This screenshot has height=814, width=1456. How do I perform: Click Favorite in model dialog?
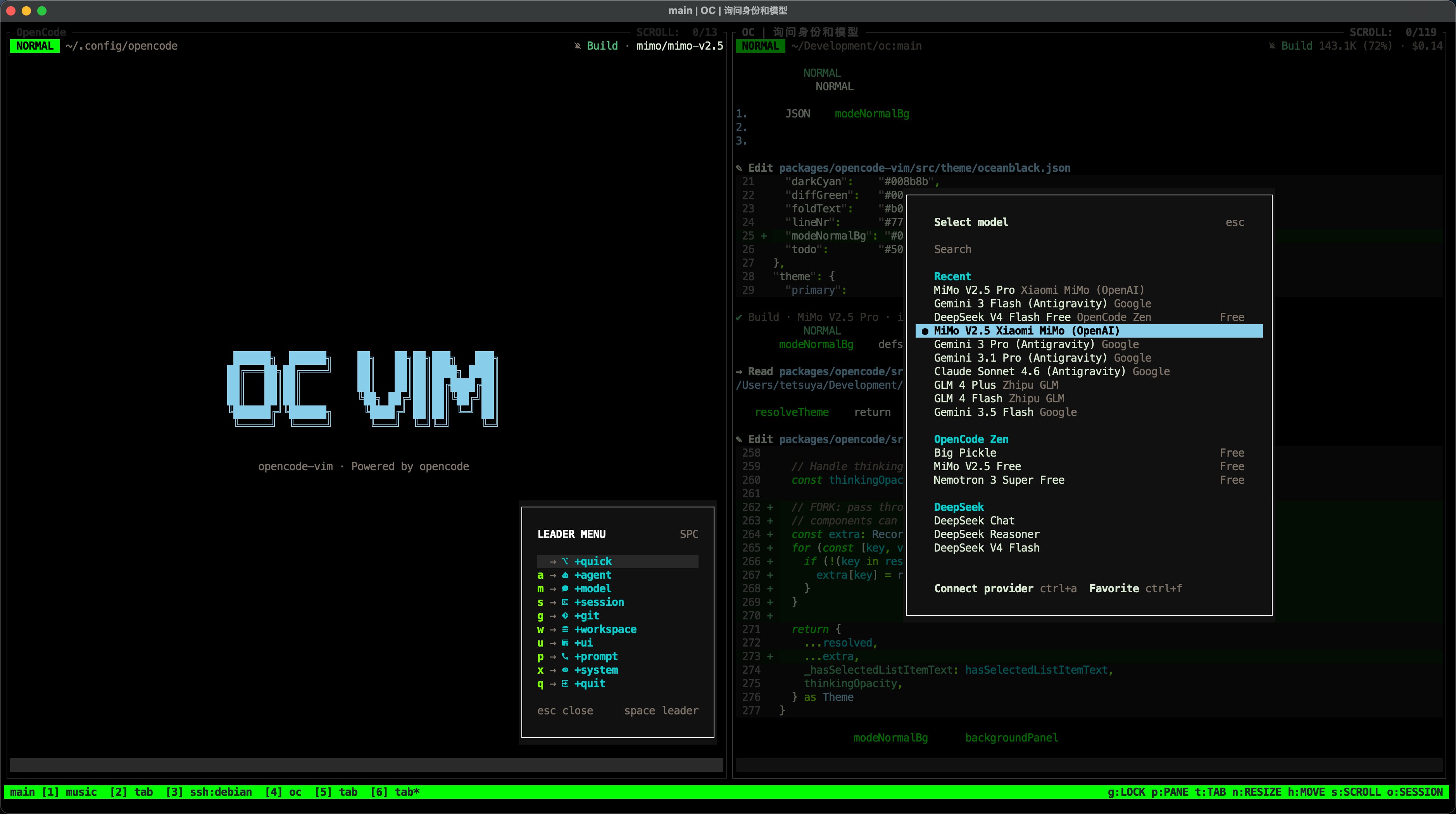(x=1113, y=588)
